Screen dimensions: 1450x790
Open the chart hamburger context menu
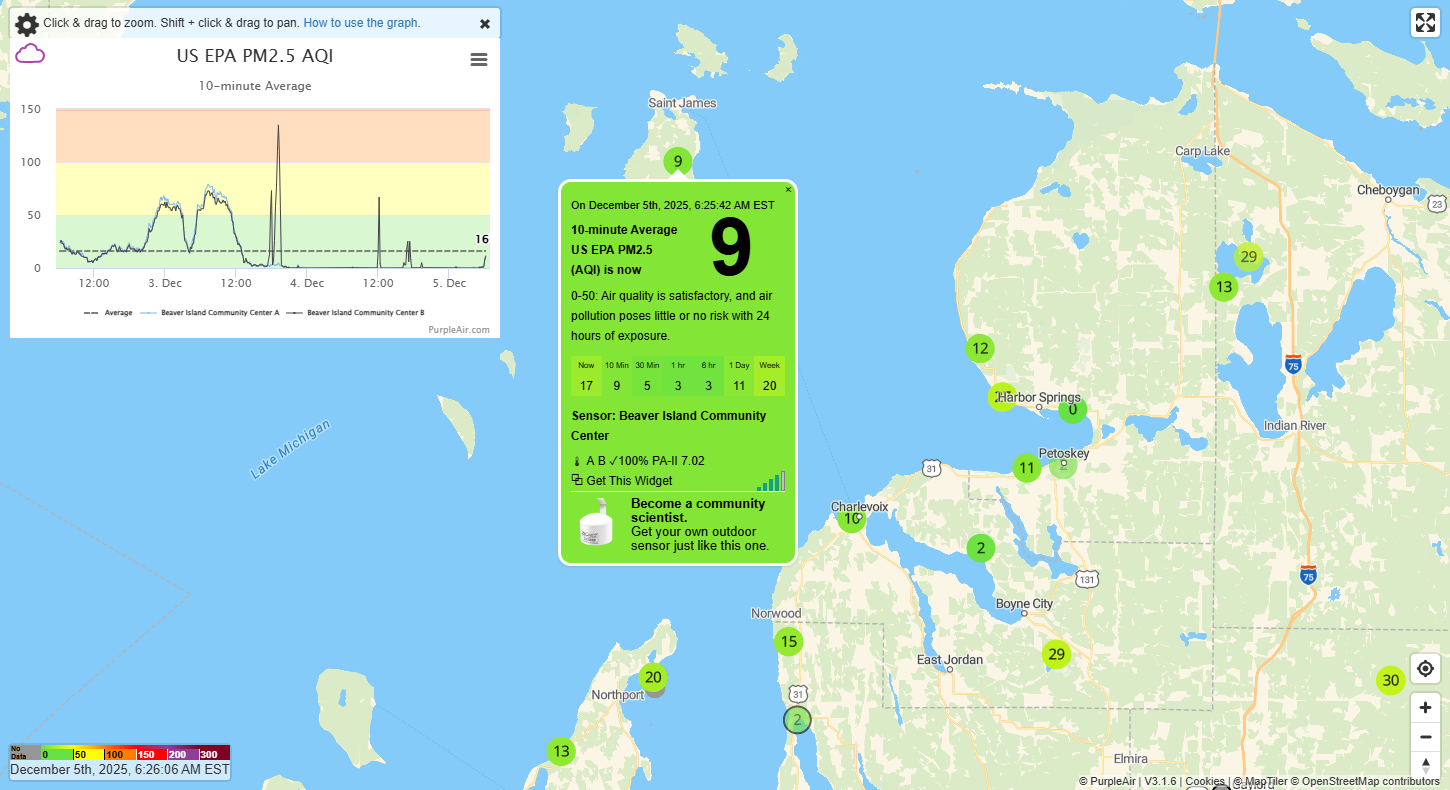pyautogui.click(x=479, y=60)
